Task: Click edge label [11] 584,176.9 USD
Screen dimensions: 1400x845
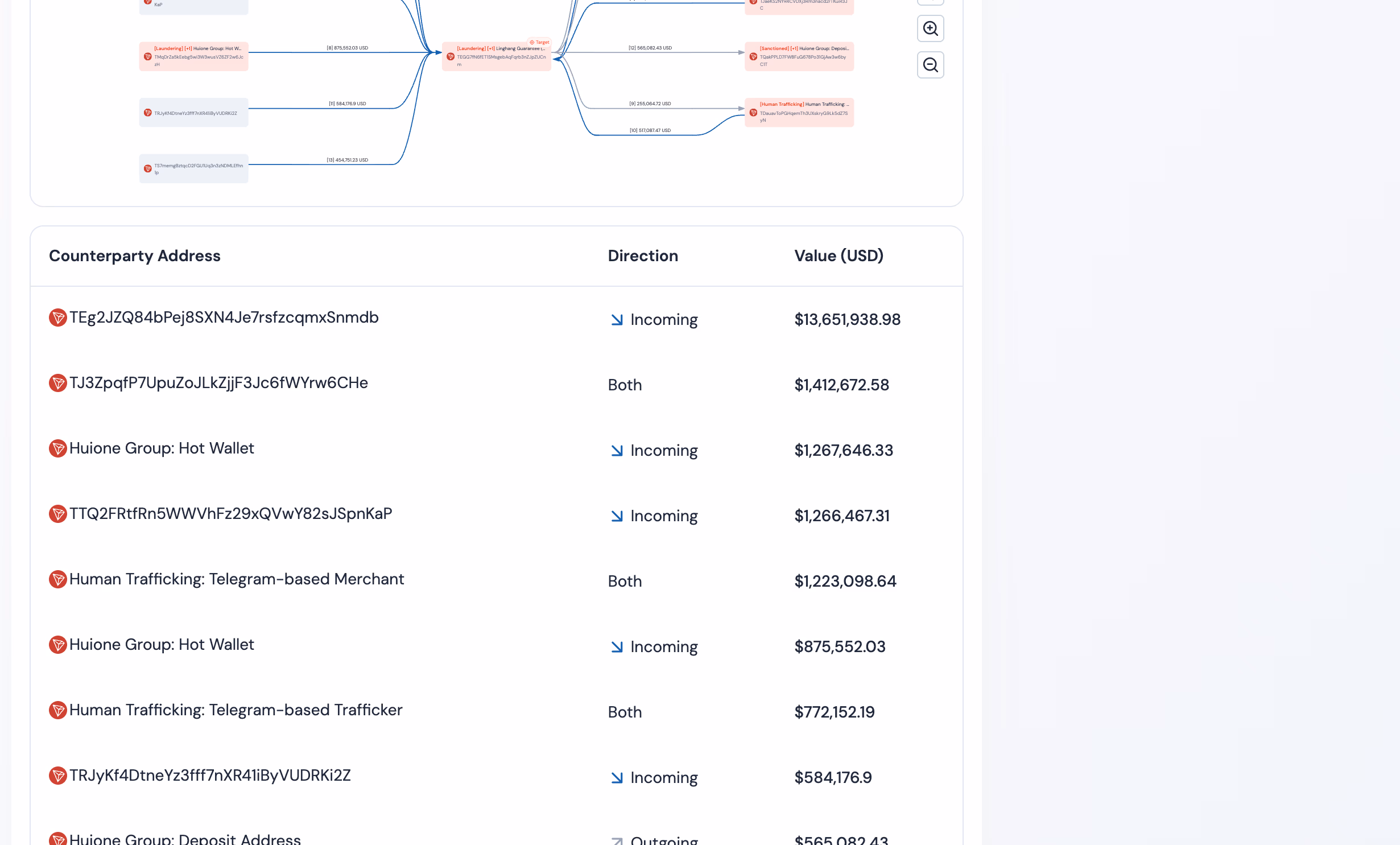Action: [348, 104]
